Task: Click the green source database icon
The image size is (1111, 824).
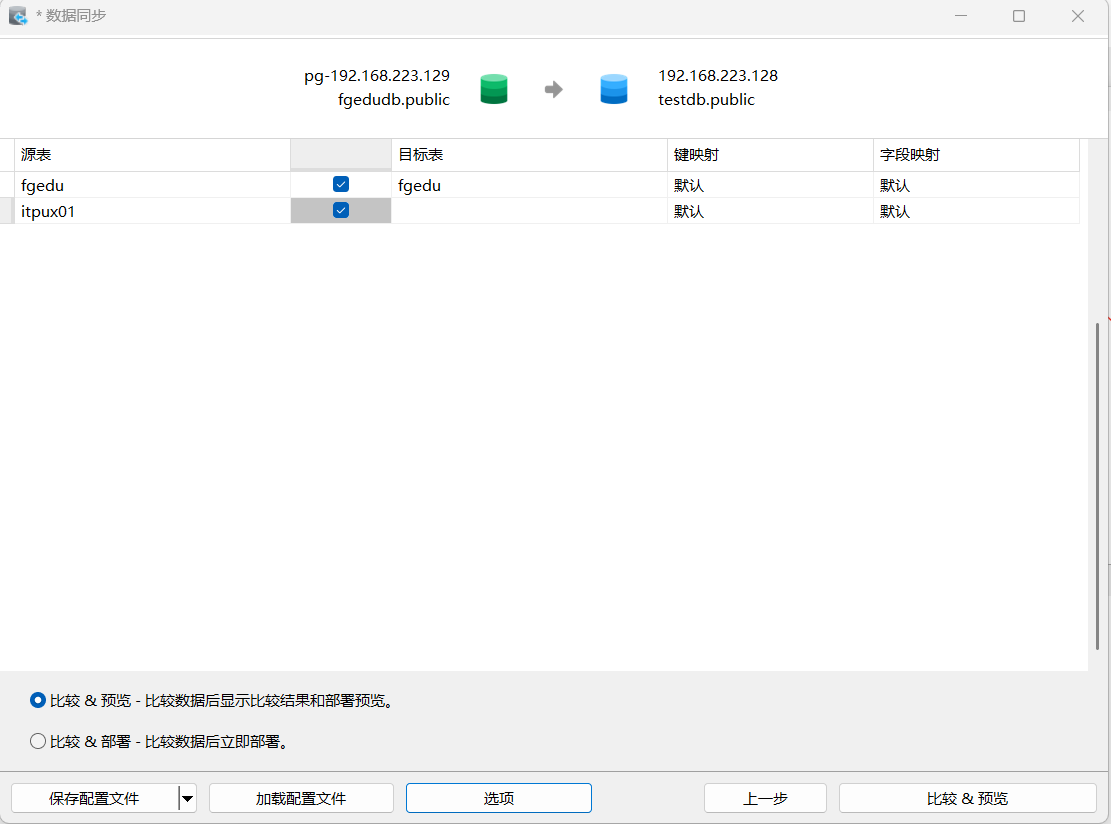Action: pos(494,89)
